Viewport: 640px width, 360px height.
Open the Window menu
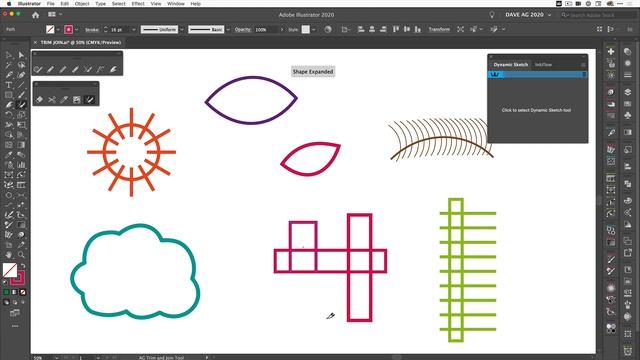[x=176, y=4]
